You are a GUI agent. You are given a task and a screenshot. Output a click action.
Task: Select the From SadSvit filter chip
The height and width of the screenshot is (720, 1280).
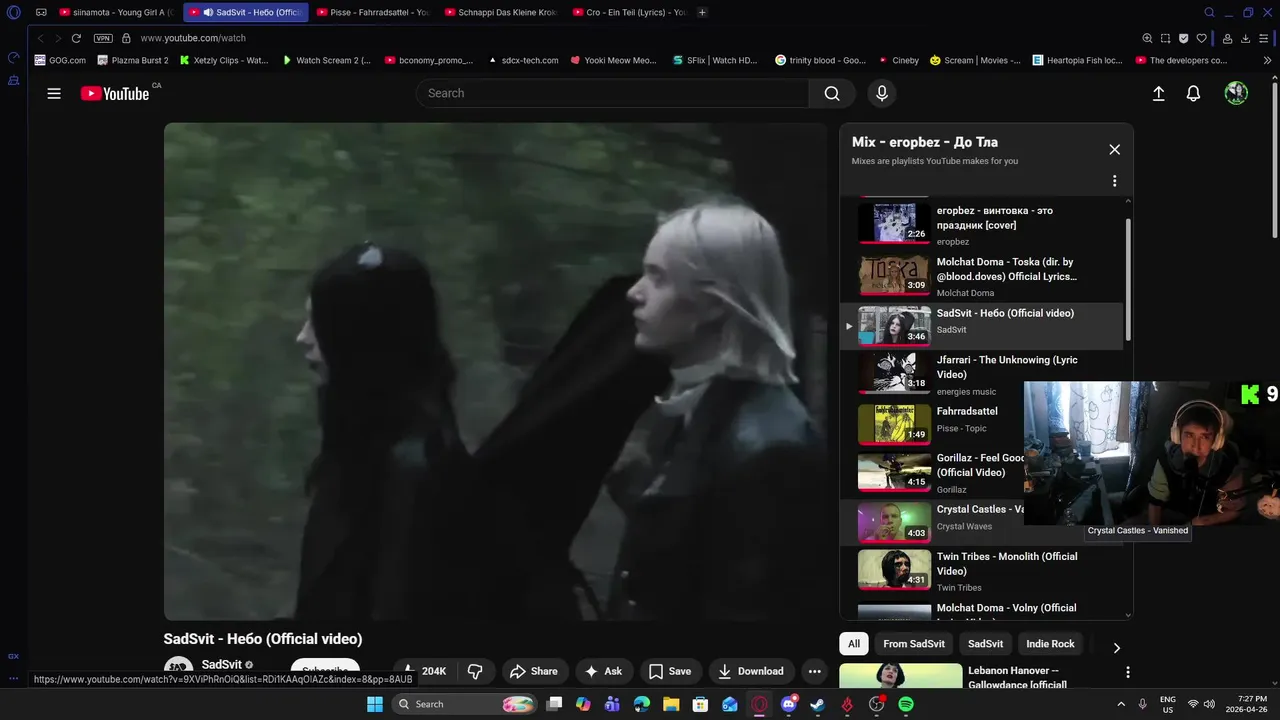(914, 644)
